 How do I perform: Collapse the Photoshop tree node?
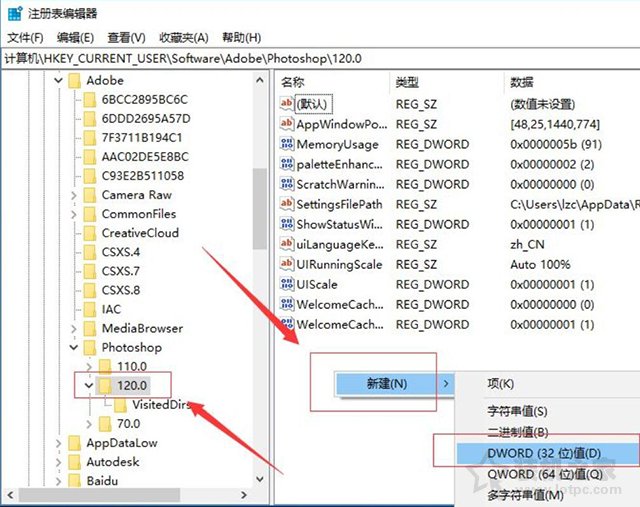tap(74, 347)
